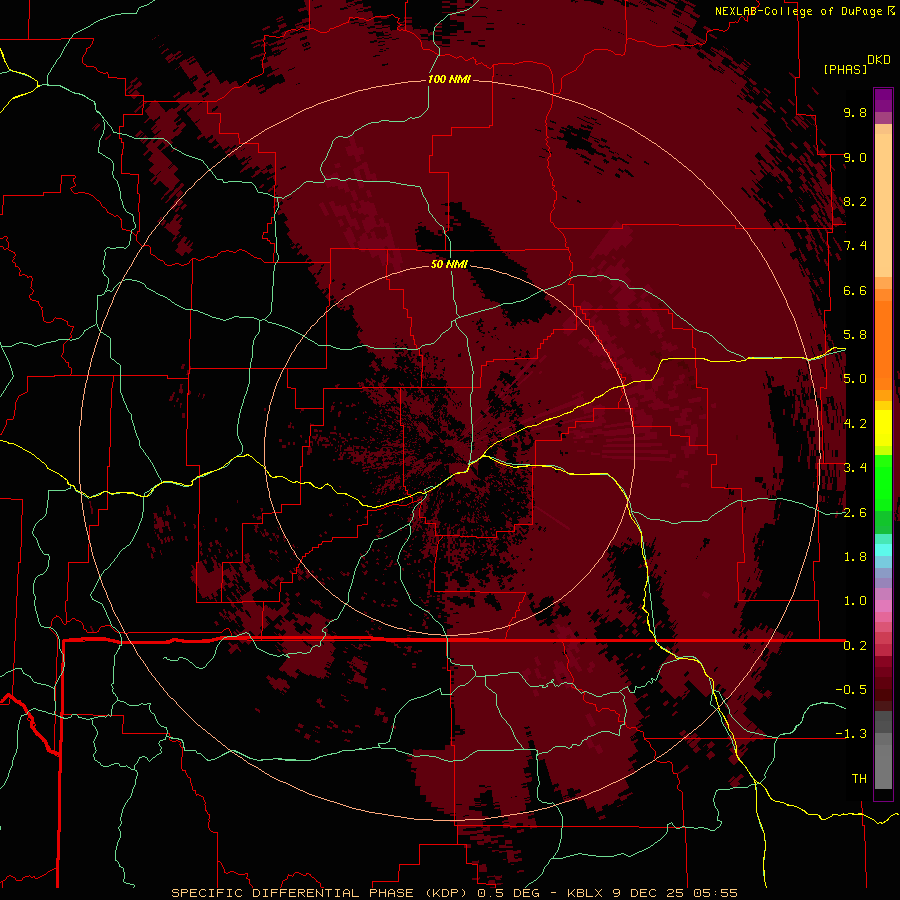This screenshot has height=900, width=900.
Task: Click the 2.6 color scale value
Action: click(855, 513)
